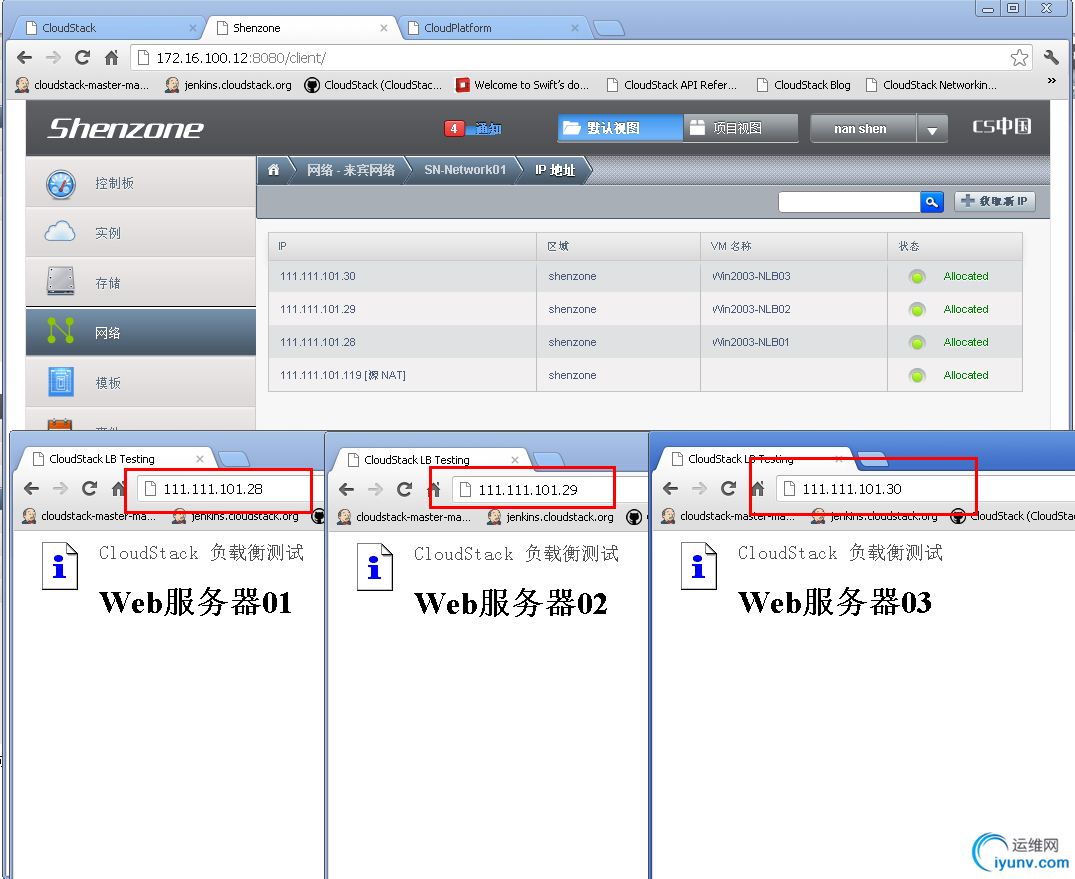This screenshot has width=1075, height=879.
Task: Select source NAT row 111.111.101.119
Action: tap(645, 375)
